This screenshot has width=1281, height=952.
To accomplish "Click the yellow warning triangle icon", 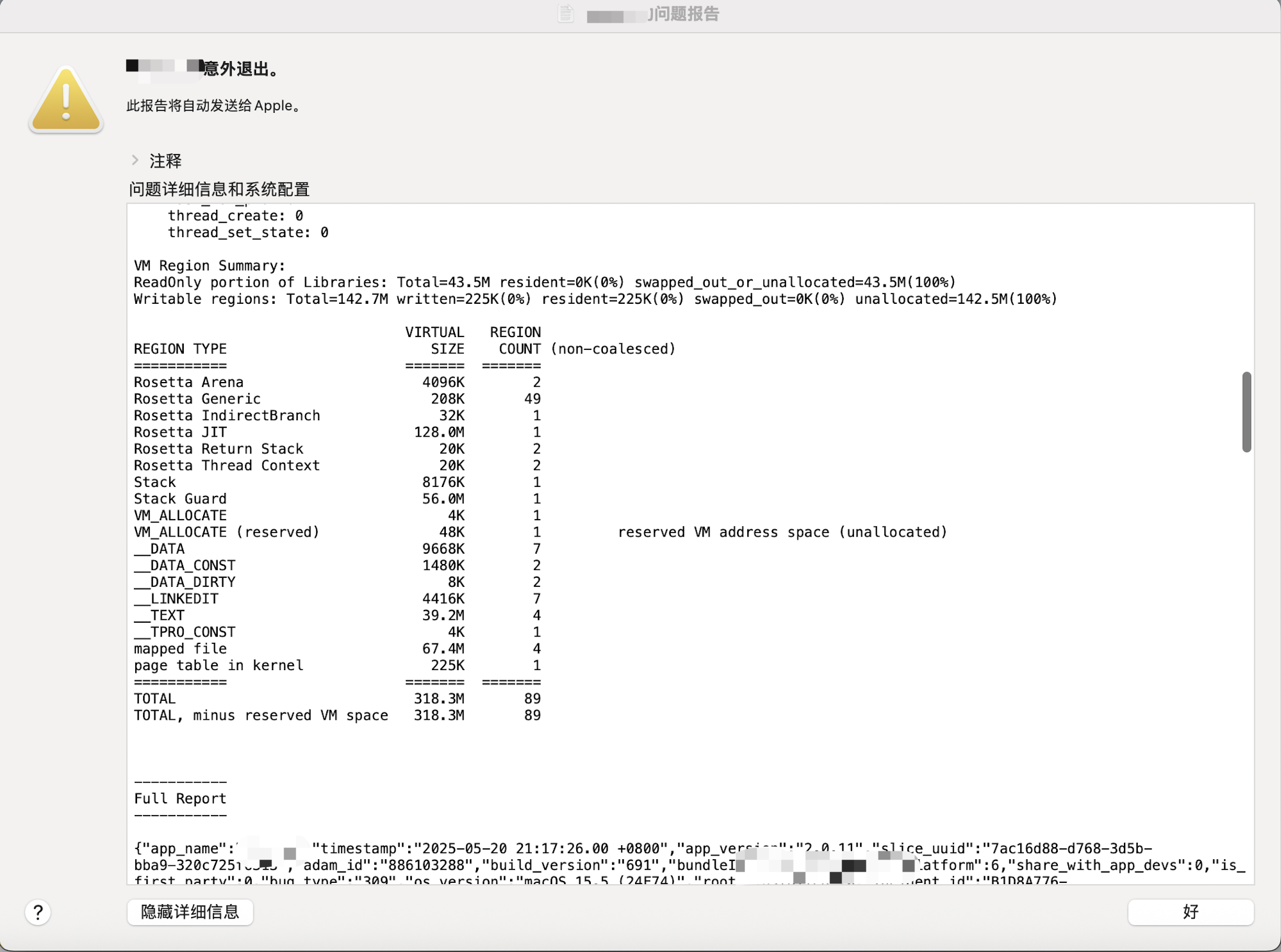I will point(66,100).
